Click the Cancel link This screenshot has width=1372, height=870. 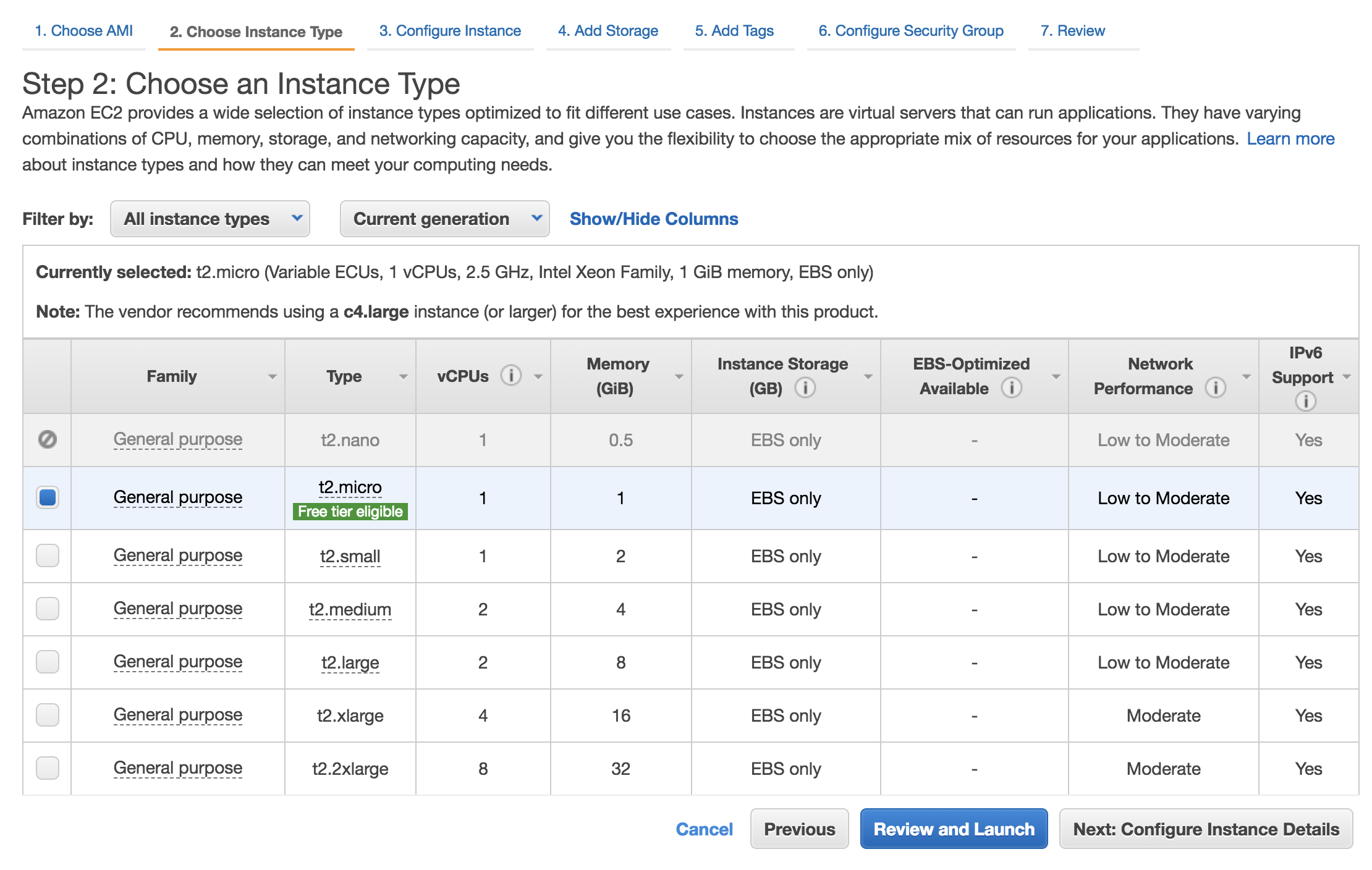(705, 829)
